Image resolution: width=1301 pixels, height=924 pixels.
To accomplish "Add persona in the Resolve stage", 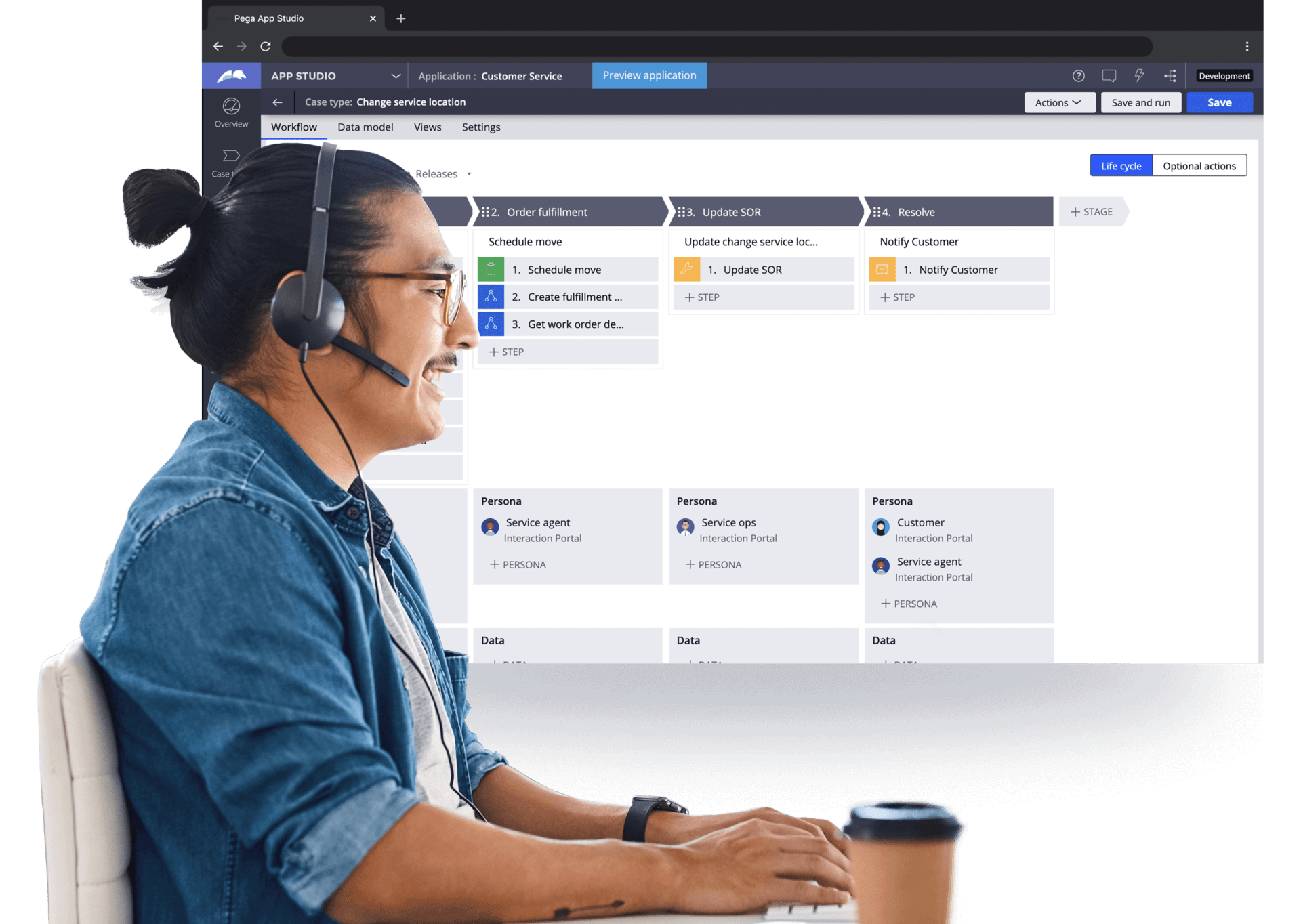I will tap(909, 604).
